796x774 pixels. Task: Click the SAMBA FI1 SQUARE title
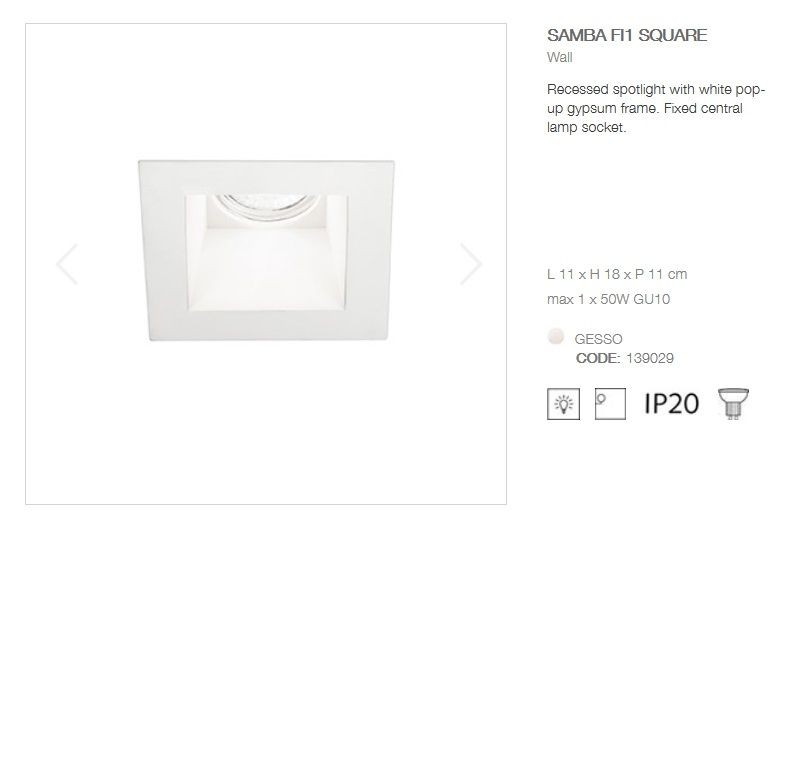tap(627, 35)
